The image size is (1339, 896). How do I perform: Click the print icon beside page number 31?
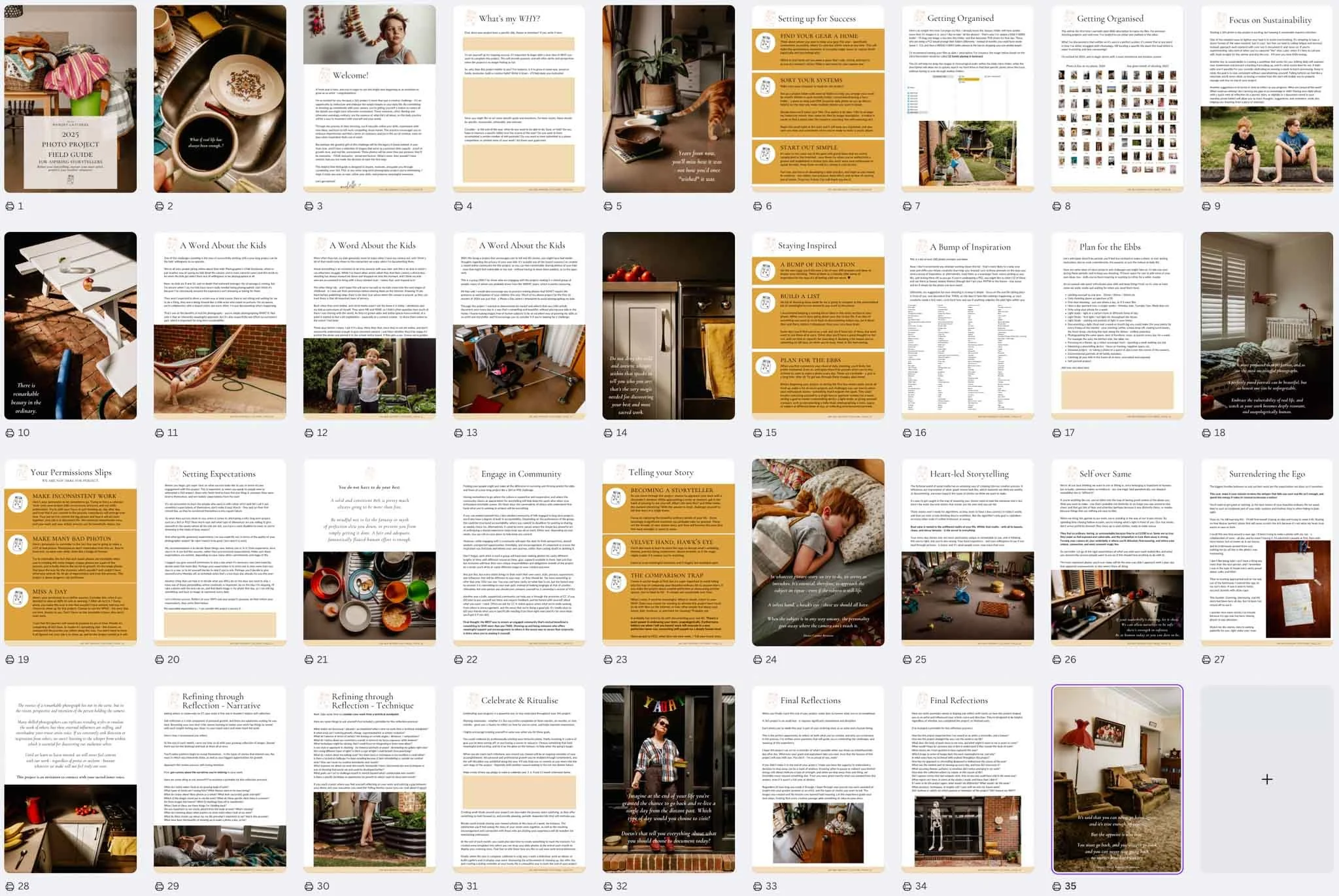point(459,887)
